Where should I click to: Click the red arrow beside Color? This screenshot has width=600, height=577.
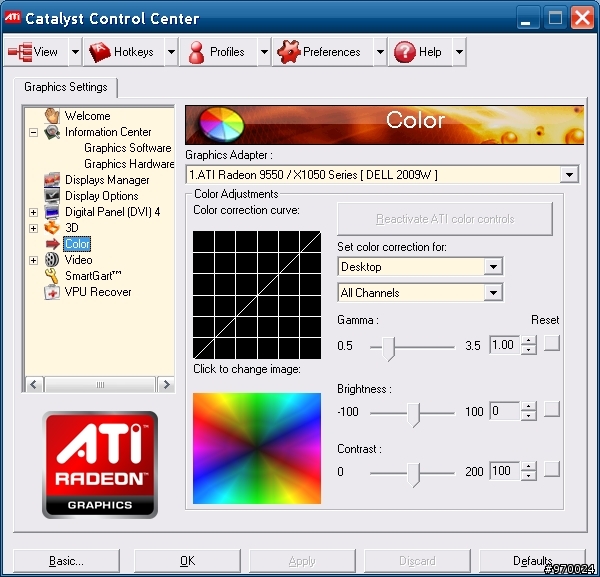pos(52,244)
